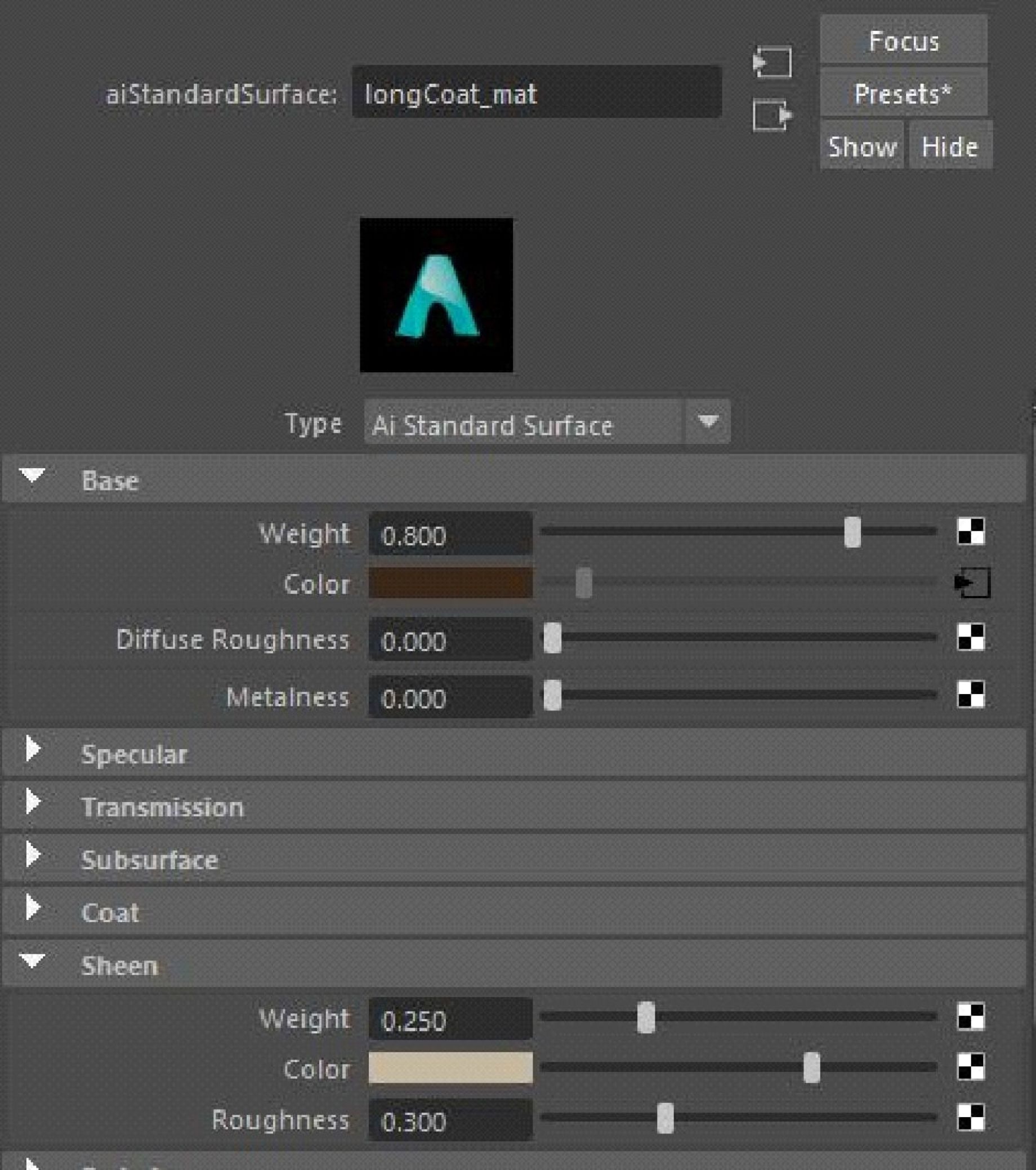This screenshot has height=1170, width=1036.
Task: Click the Base Color slider handle
Action: pyautogui.click(x=583, y=583)
